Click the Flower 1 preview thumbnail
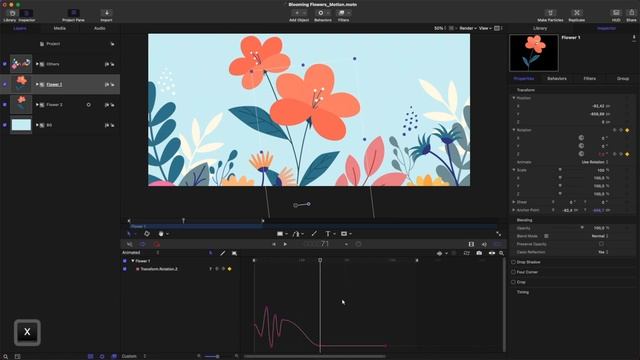This screenshot has width=640, height=360. pos(534,53)
